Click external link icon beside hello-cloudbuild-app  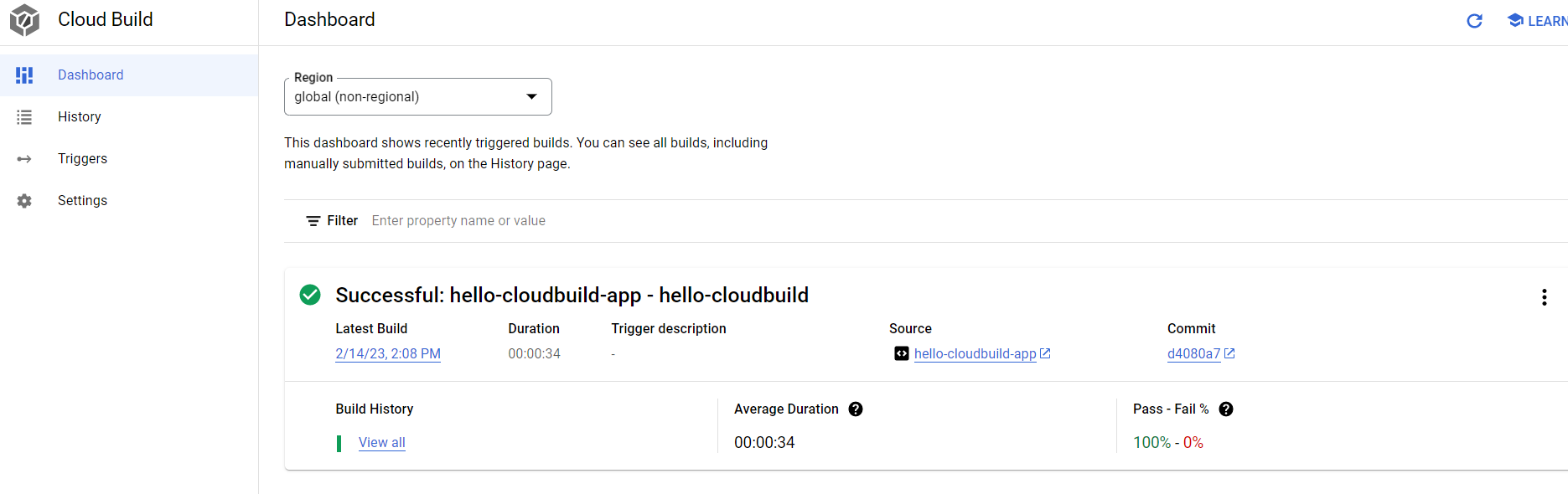click(1045, 353)
